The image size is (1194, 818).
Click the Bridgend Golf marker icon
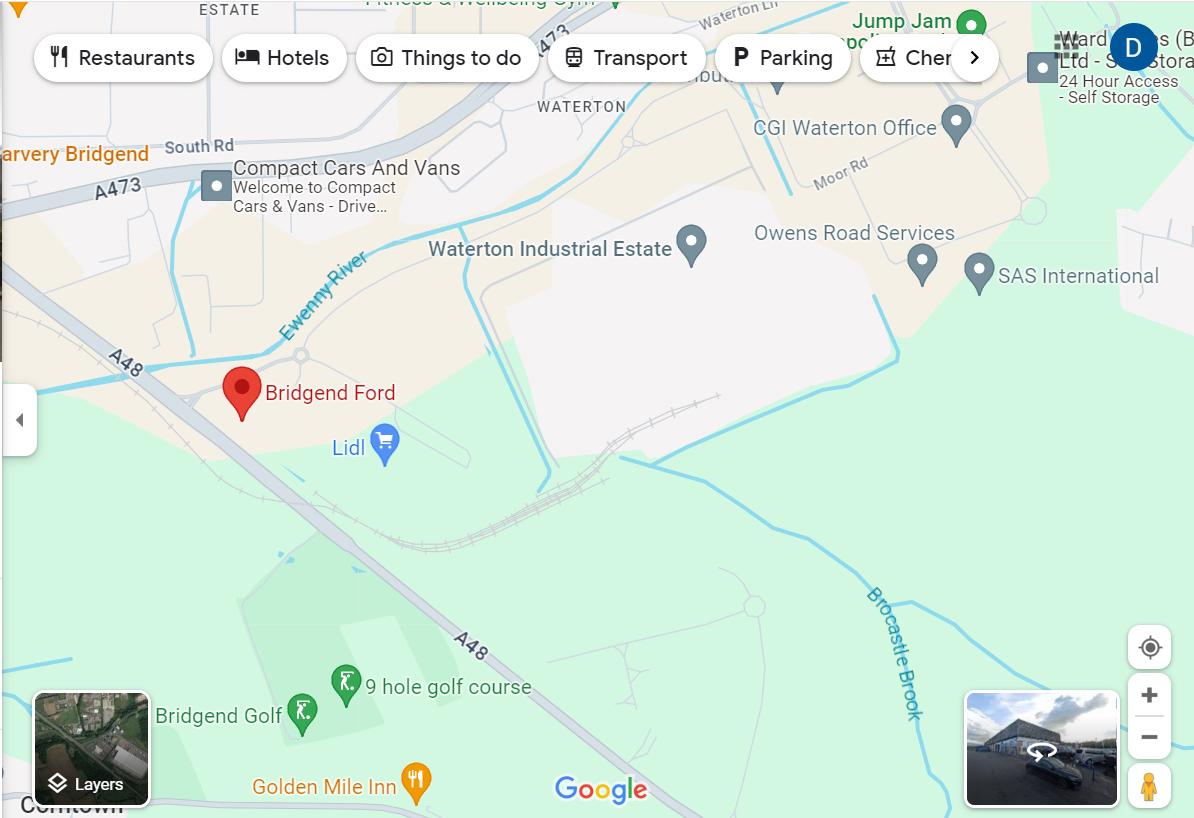(302, 714)
